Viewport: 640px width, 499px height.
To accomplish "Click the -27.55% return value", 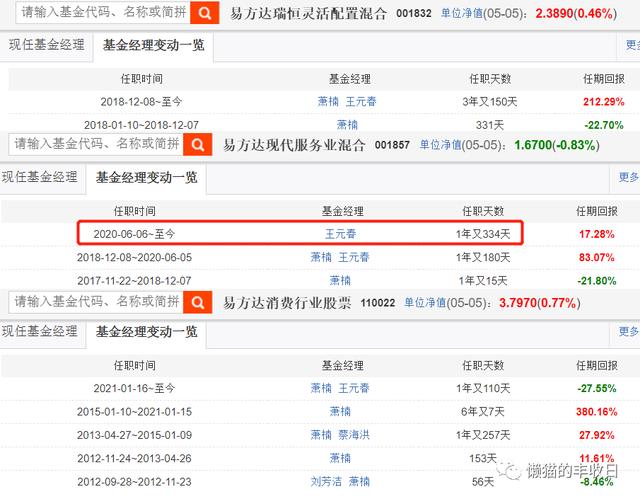I will (597, 388).
